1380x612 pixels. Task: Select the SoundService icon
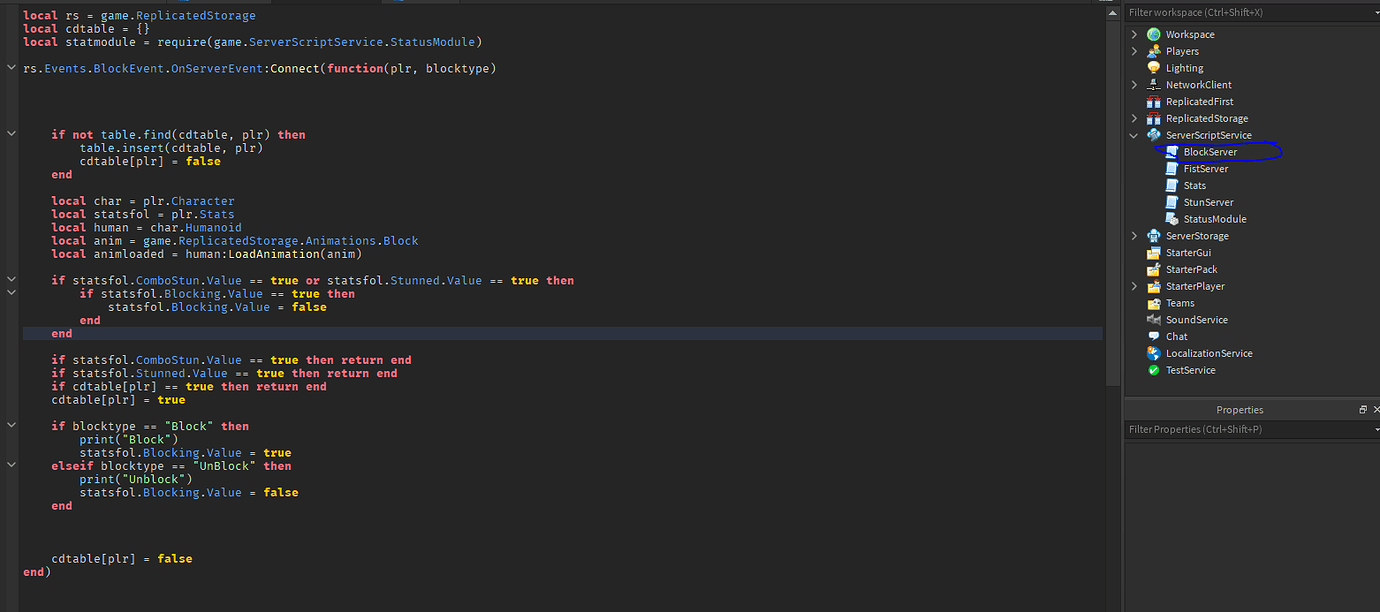(1152, 319)
